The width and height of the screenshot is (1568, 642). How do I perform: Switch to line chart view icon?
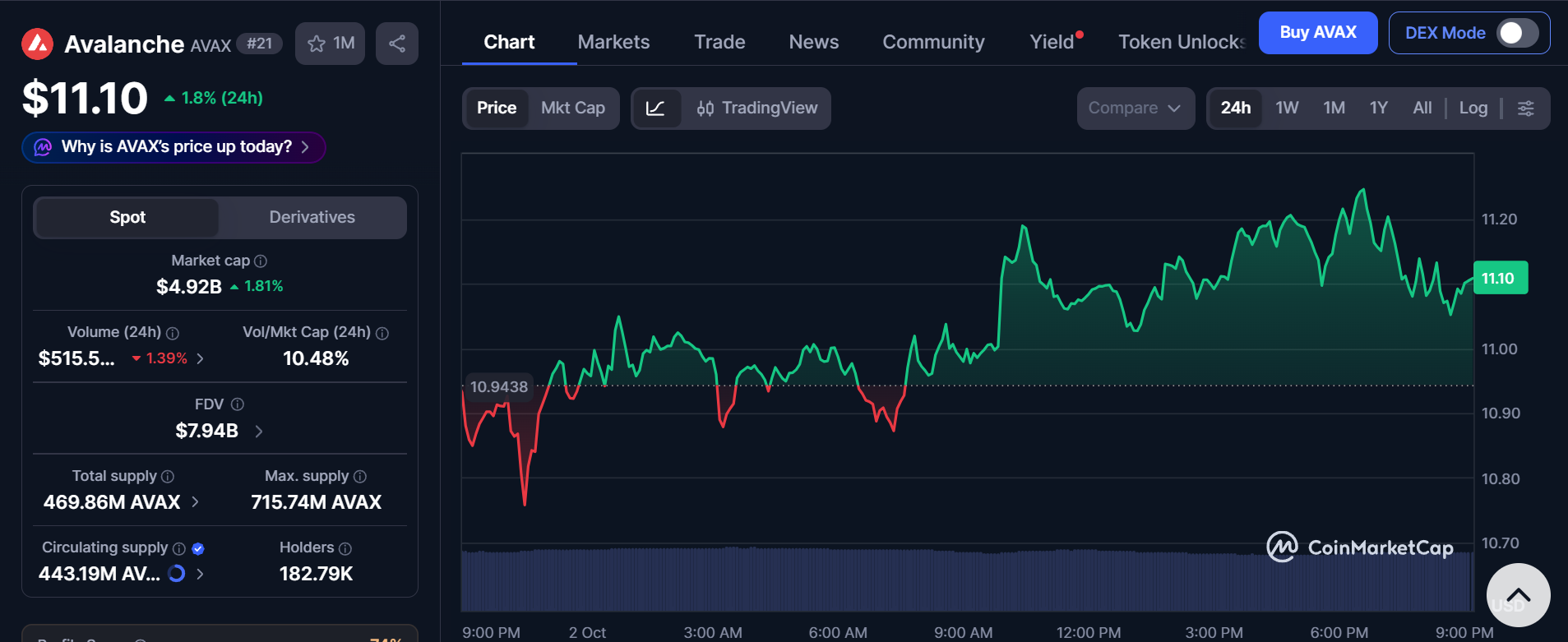point(656,109)
